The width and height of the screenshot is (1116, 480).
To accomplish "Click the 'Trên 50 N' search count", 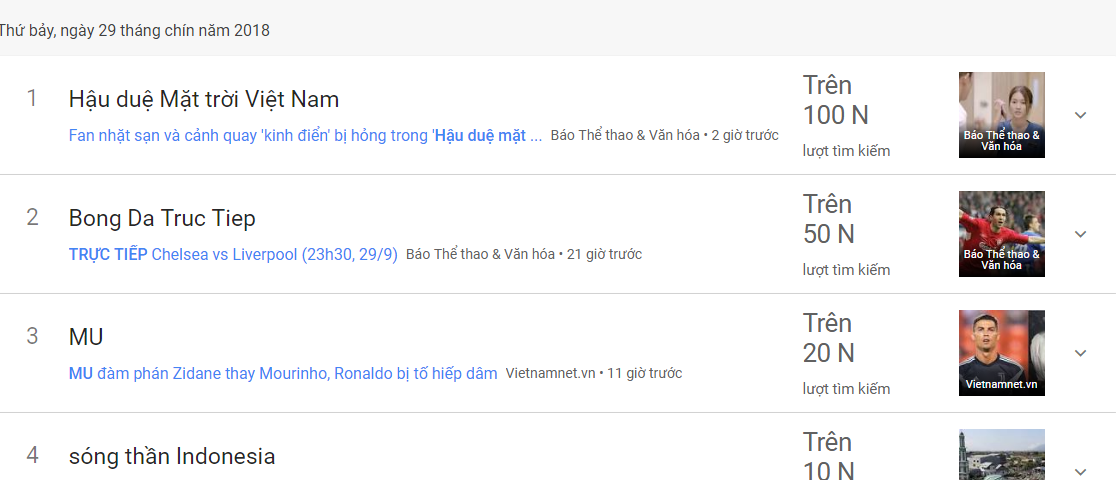I will (x=829, y=220).
